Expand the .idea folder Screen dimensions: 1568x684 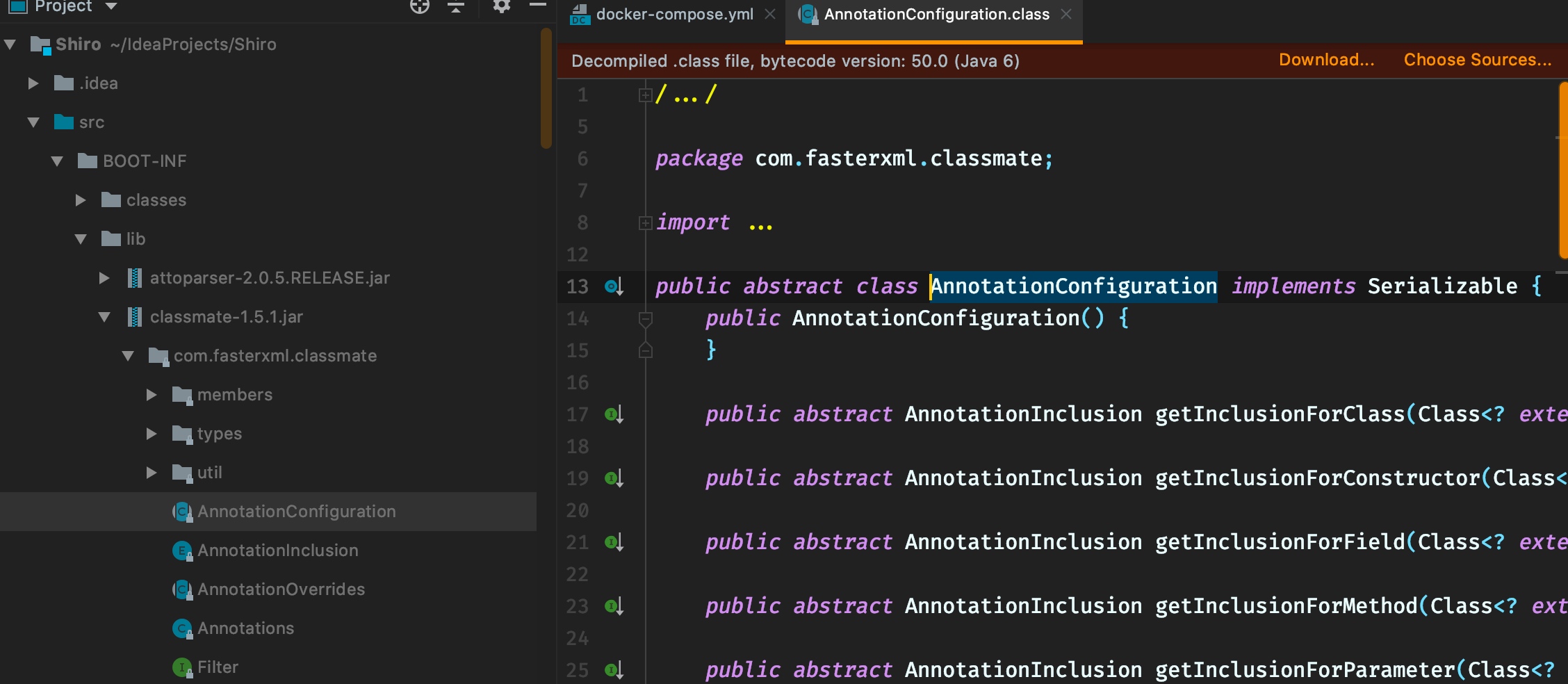pos(33,83)
